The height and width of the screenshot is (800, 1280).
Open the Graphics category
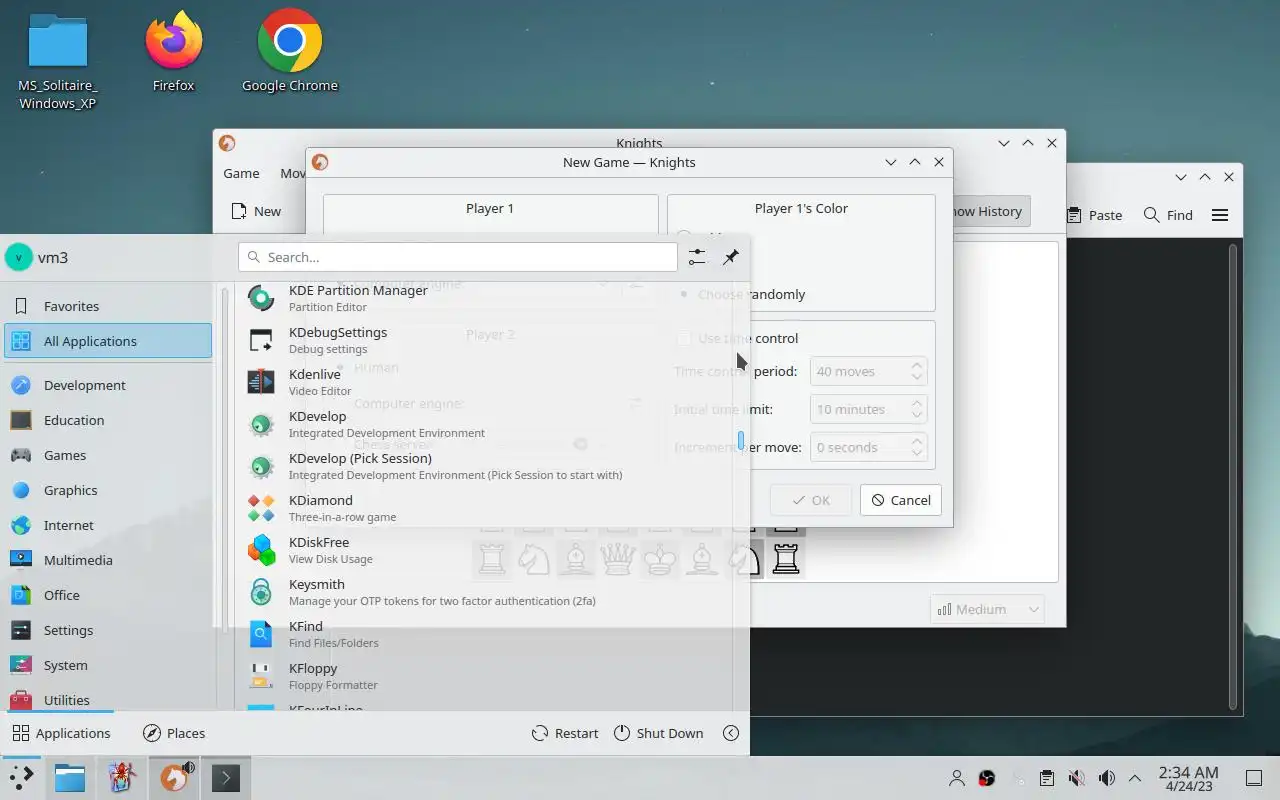pos(108,490)
